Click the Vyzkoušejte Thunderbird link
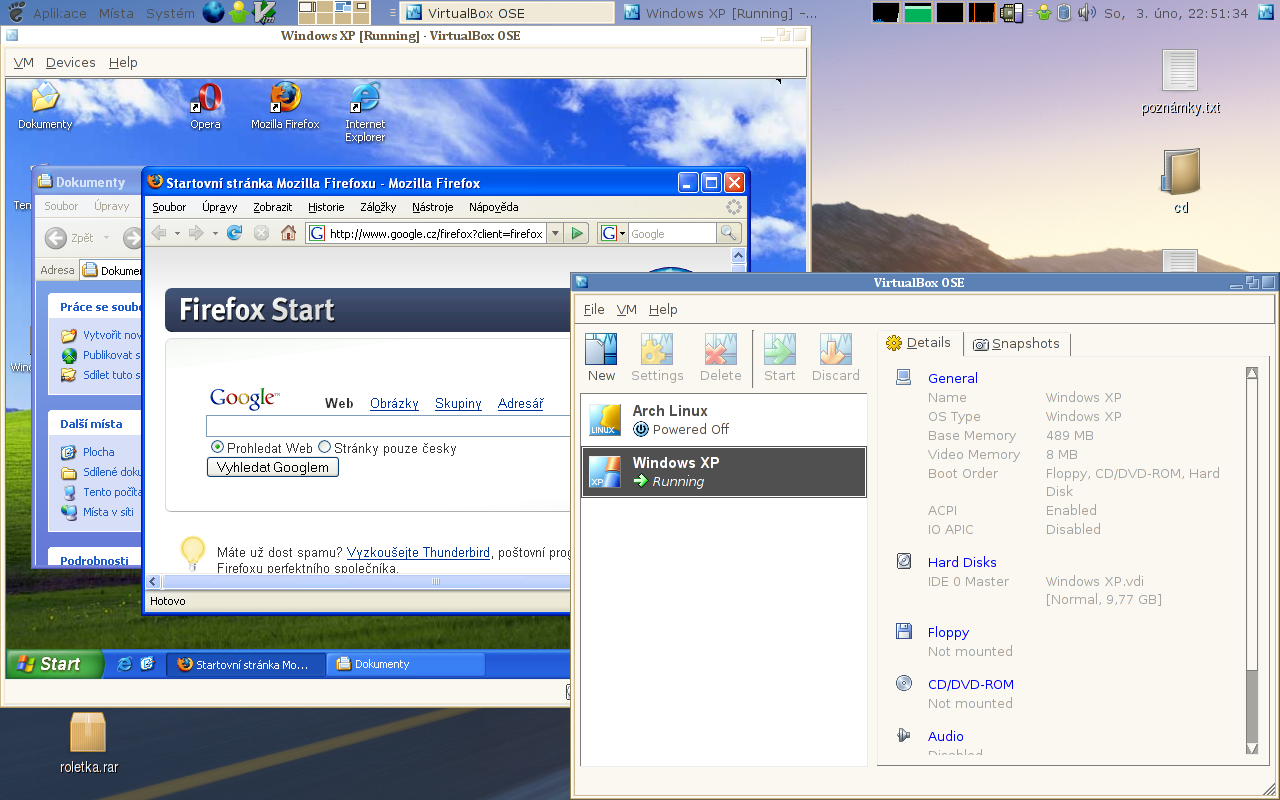Image resolution: width=1280 pixels, height=800 pixels. [418, 552]
